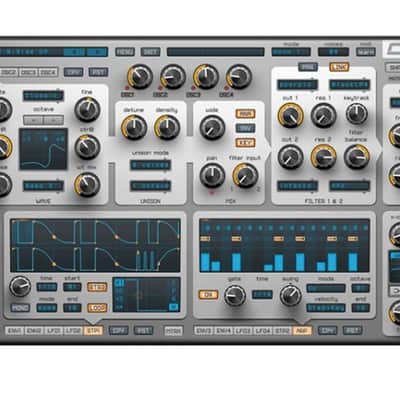Viewport: 400px width, 400px height.
Task: Click the arpeggiator swing knob
Action: click(x=290, y=295)
